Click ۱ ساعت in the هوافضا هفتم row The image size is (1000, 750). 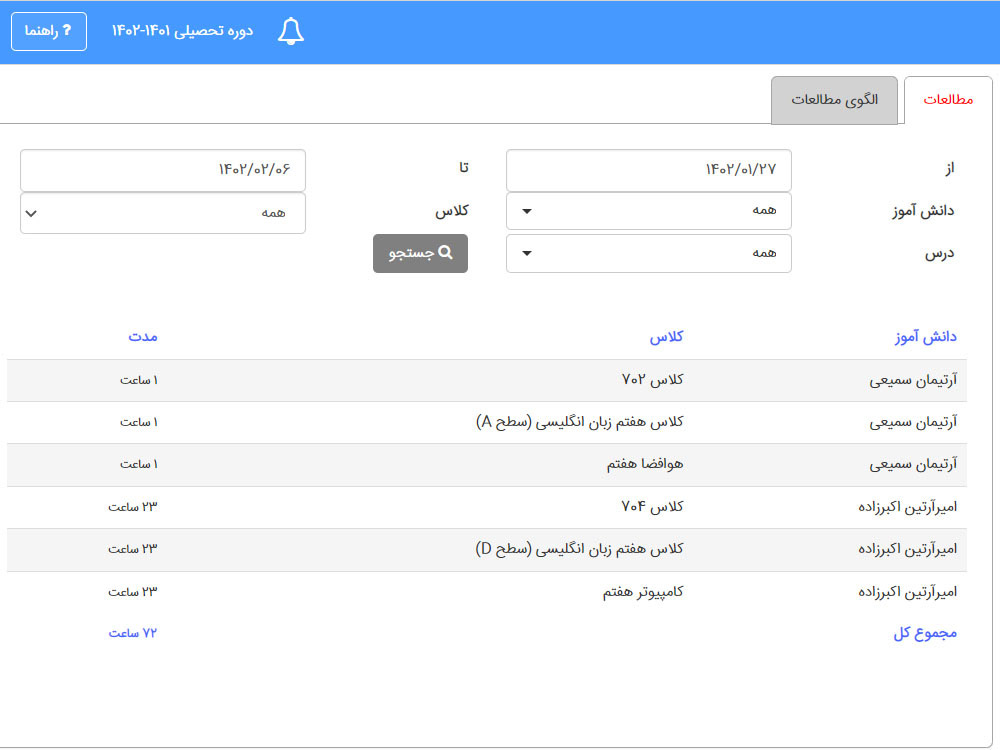click(x=139, y=465)
